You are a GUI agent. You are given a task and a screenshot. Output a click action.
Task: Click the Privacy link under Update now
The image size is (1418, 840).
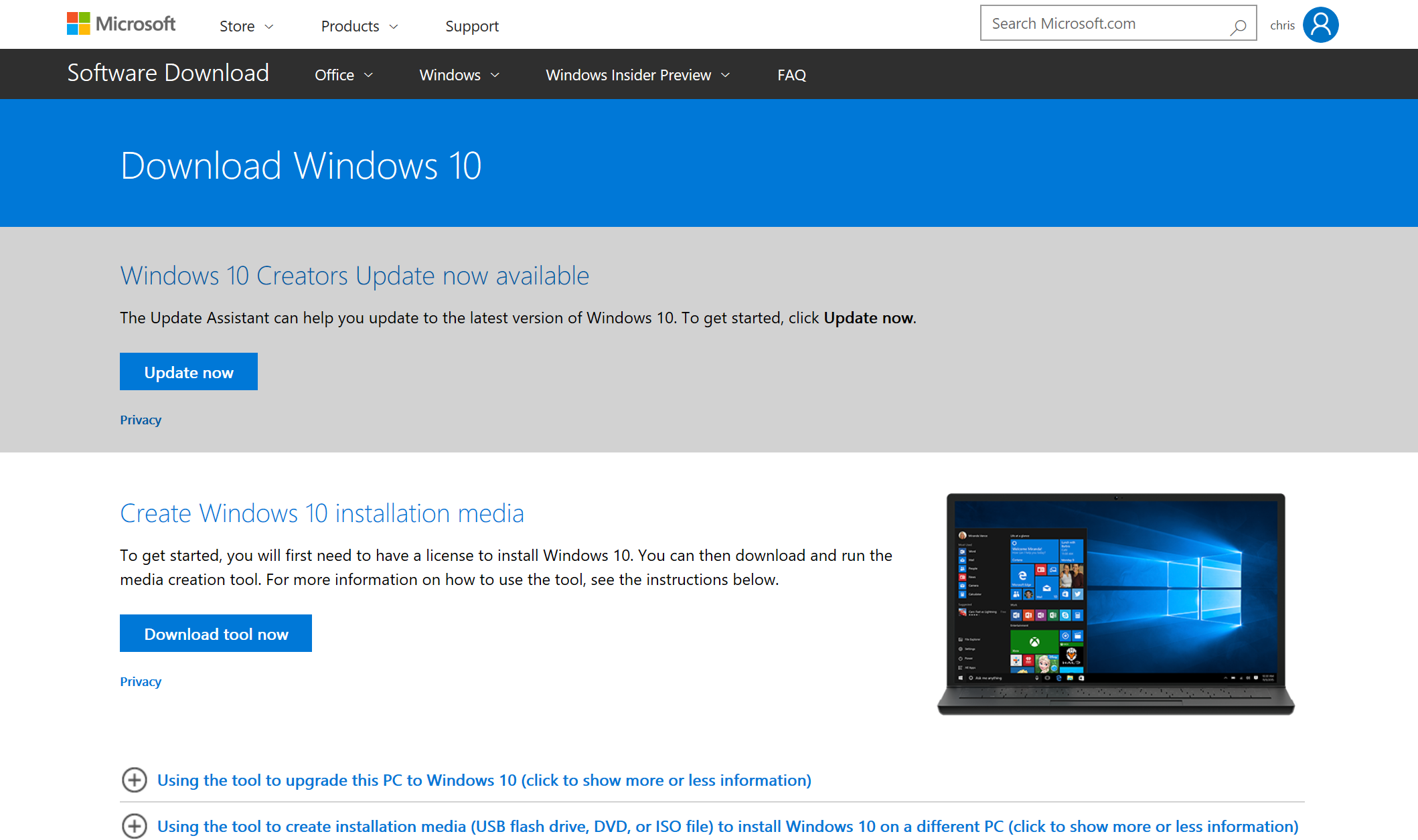tap(140, 419)
